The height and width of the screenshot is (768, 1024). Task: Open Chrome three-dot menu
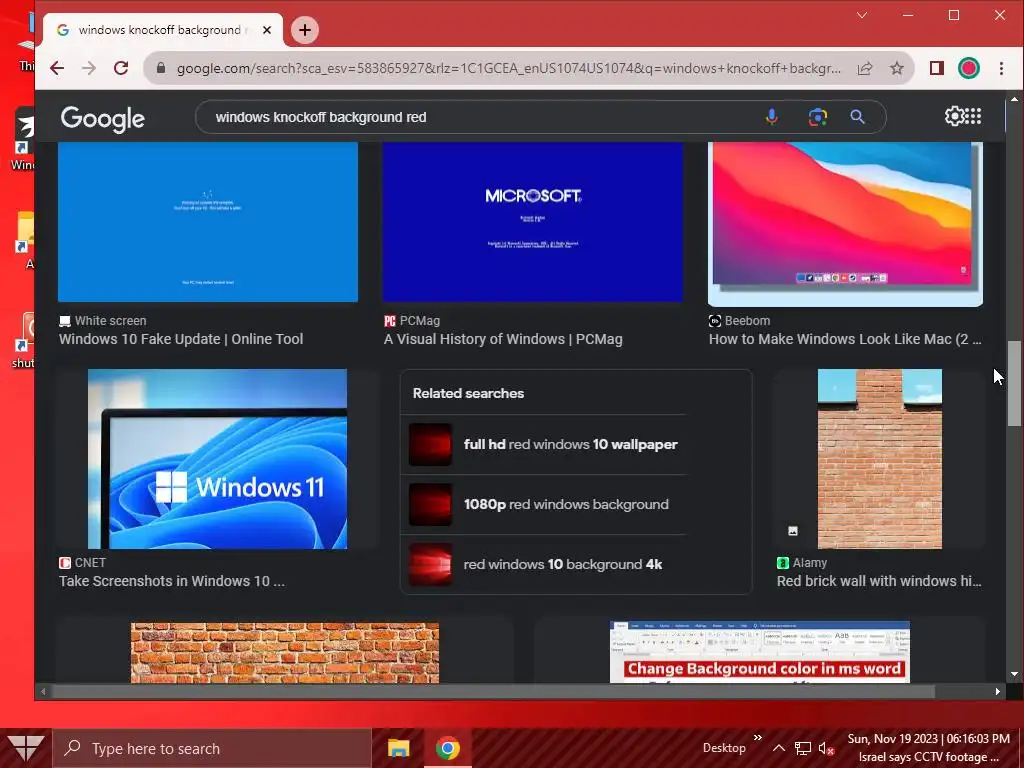pos(1001,68)
